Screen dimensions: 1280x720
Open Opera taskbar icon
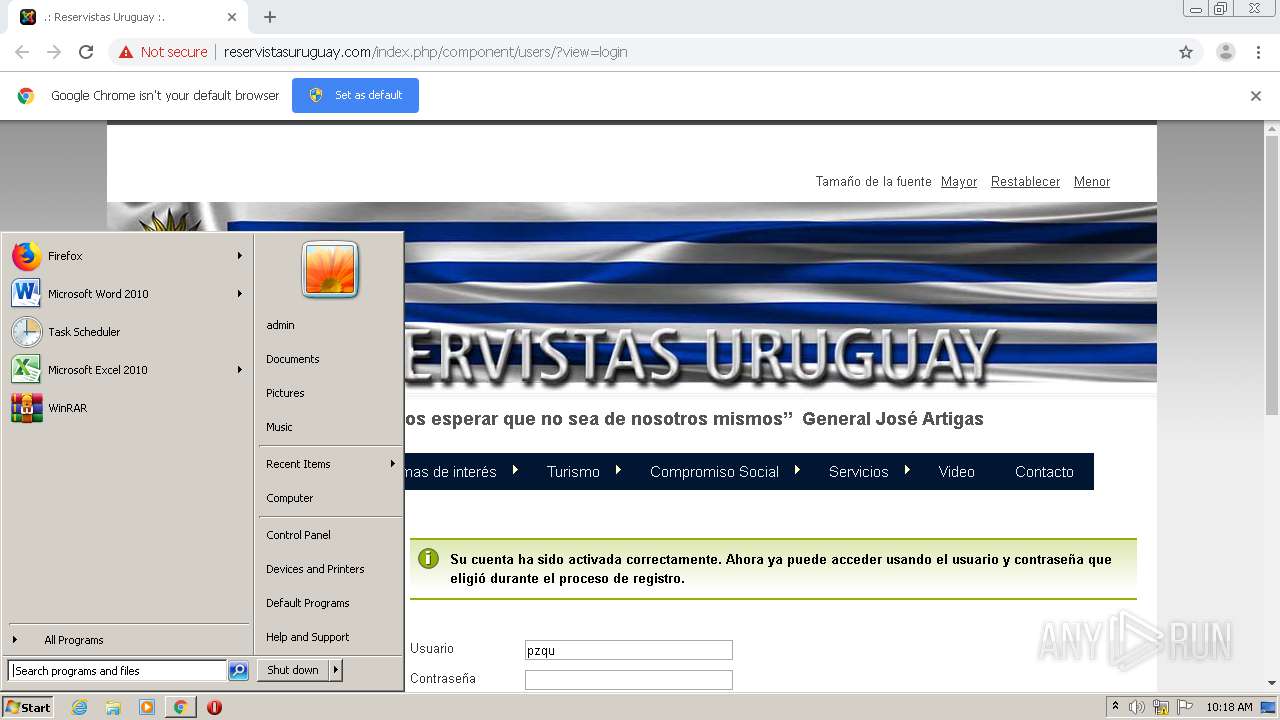click(214, 707)
